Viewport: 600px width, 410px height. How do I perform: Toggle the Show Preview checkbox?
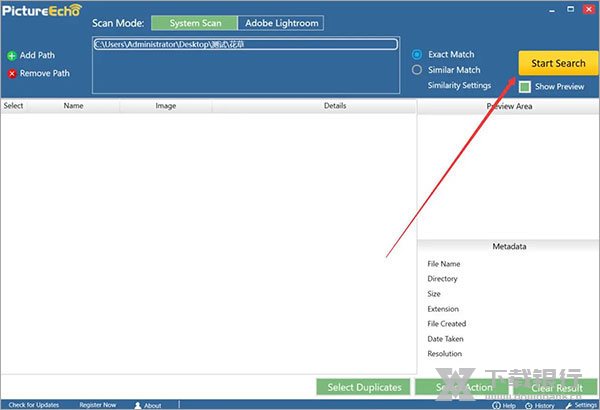click(x=525, y=87)
